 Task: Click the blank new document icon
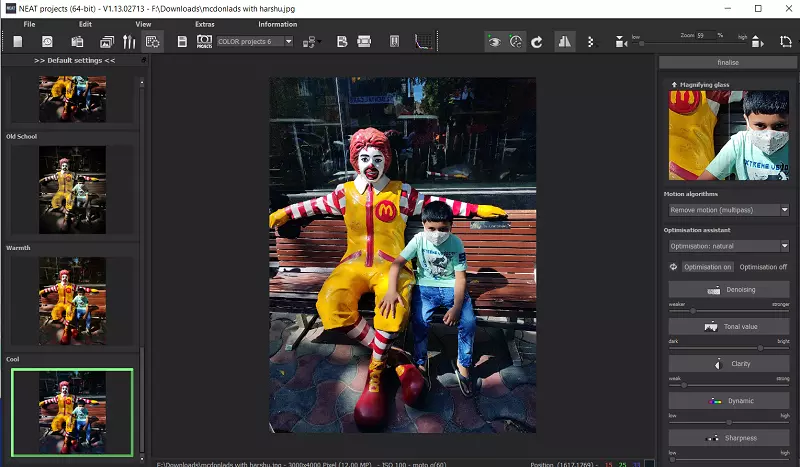click(18, 42)
